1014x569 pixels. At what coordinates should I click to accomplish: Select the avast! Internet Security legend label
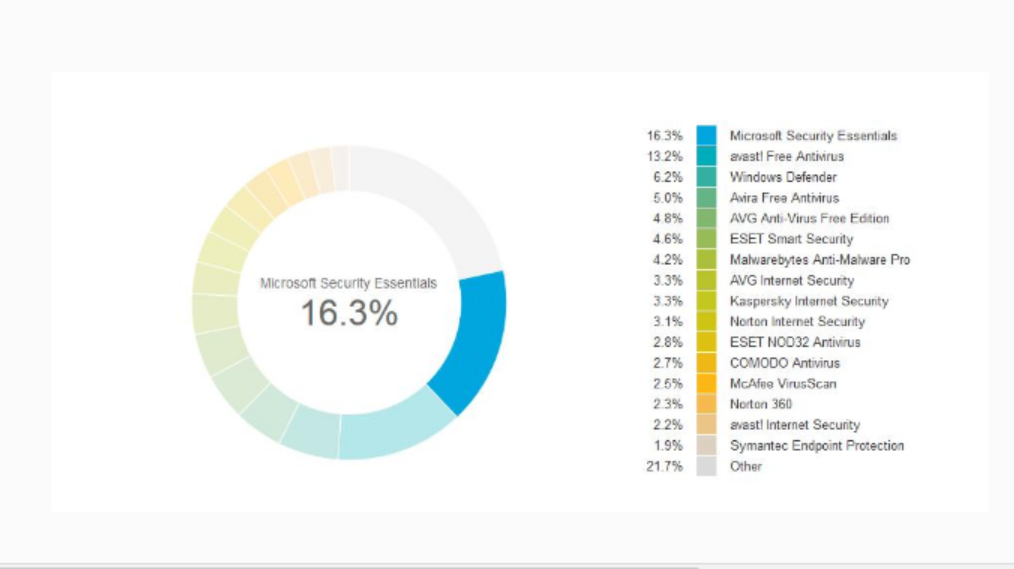795,425
